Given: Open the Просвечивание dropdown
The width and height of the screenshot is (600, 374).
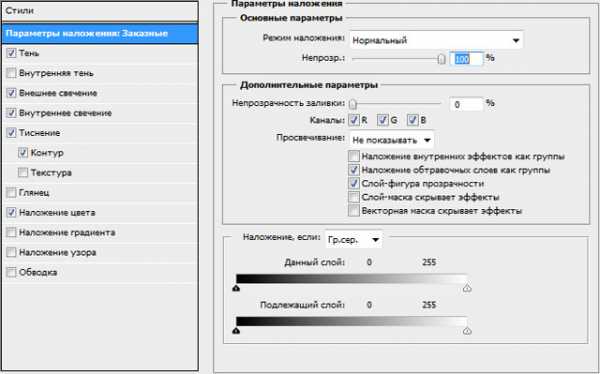Looking at the screenshot, I should [x=391, y=140].
